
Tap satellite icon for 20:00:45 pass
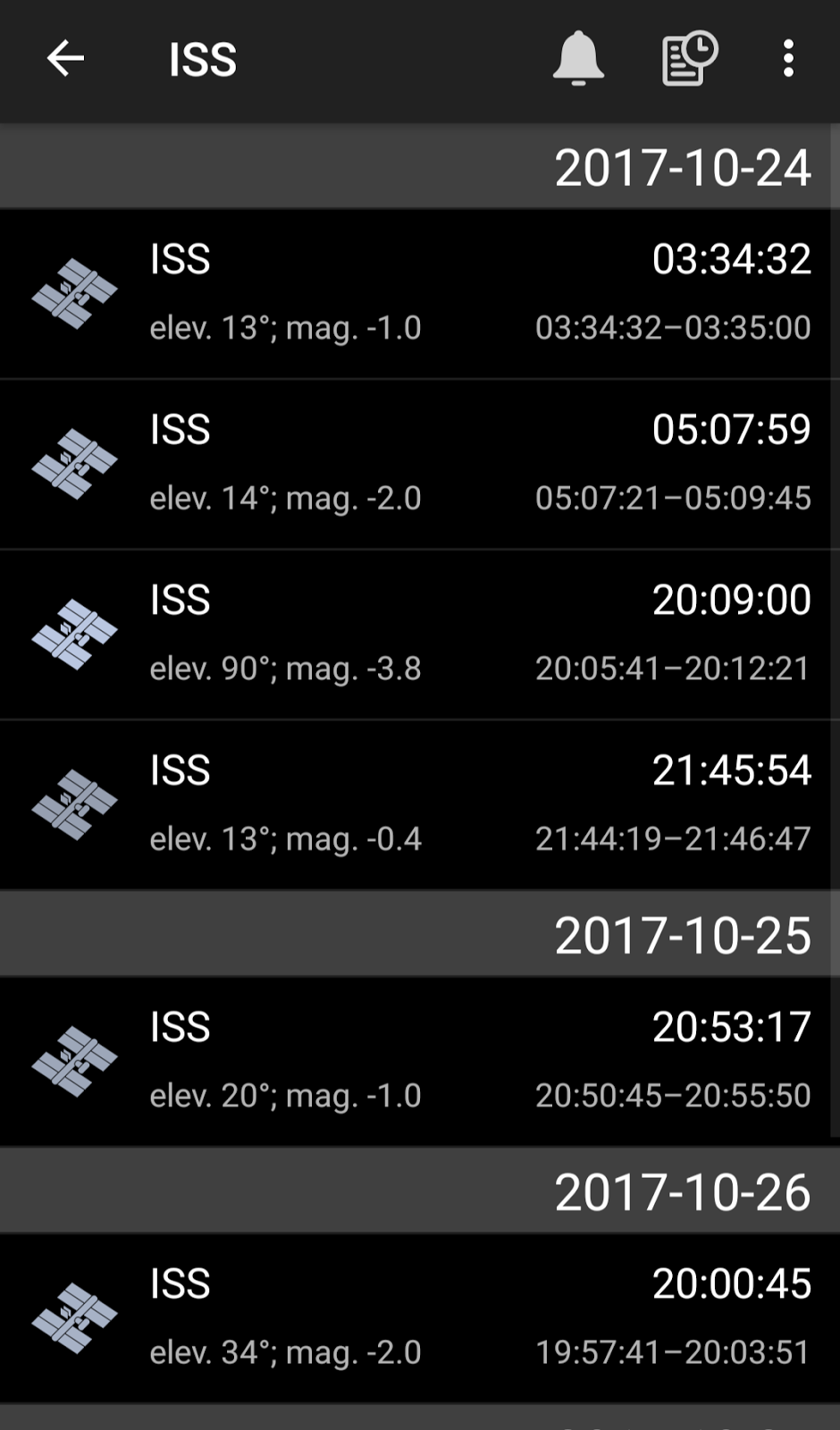(75, 1318)
